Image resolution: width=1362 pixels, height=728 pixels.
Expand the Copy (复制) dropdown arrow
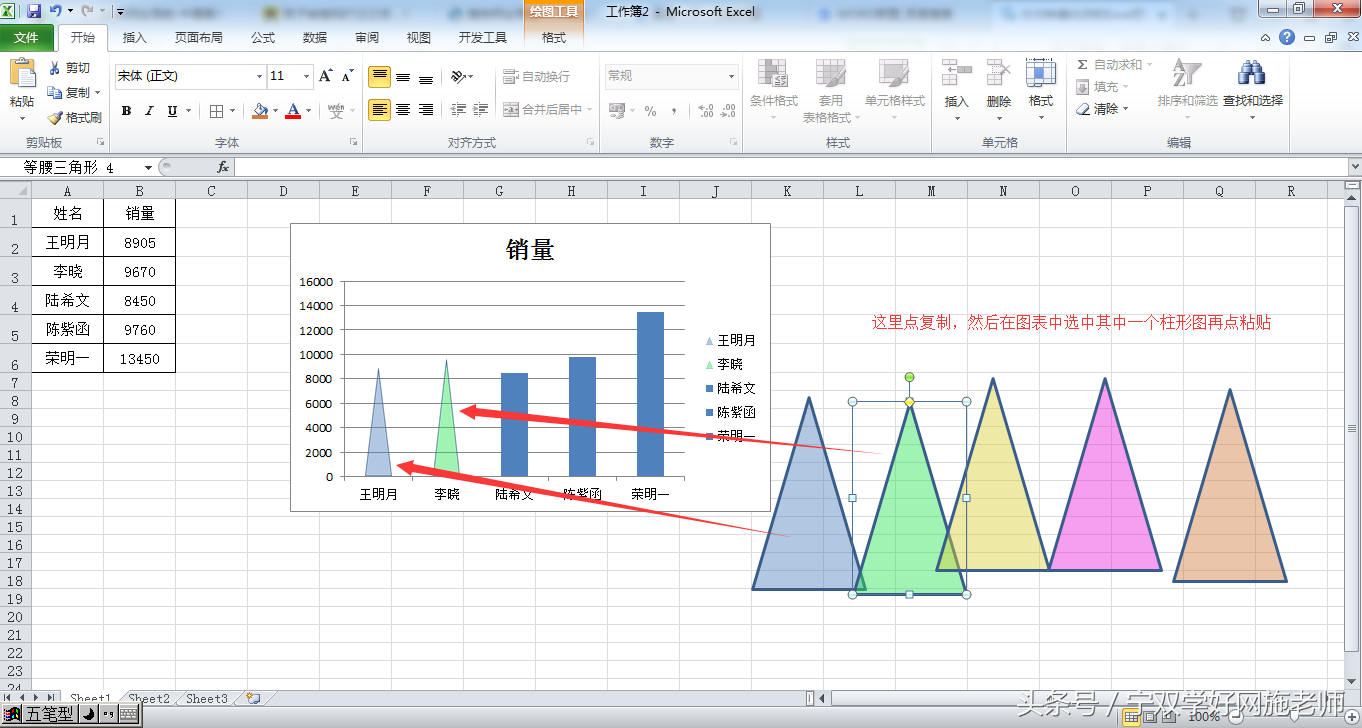(x=97, y=93)
